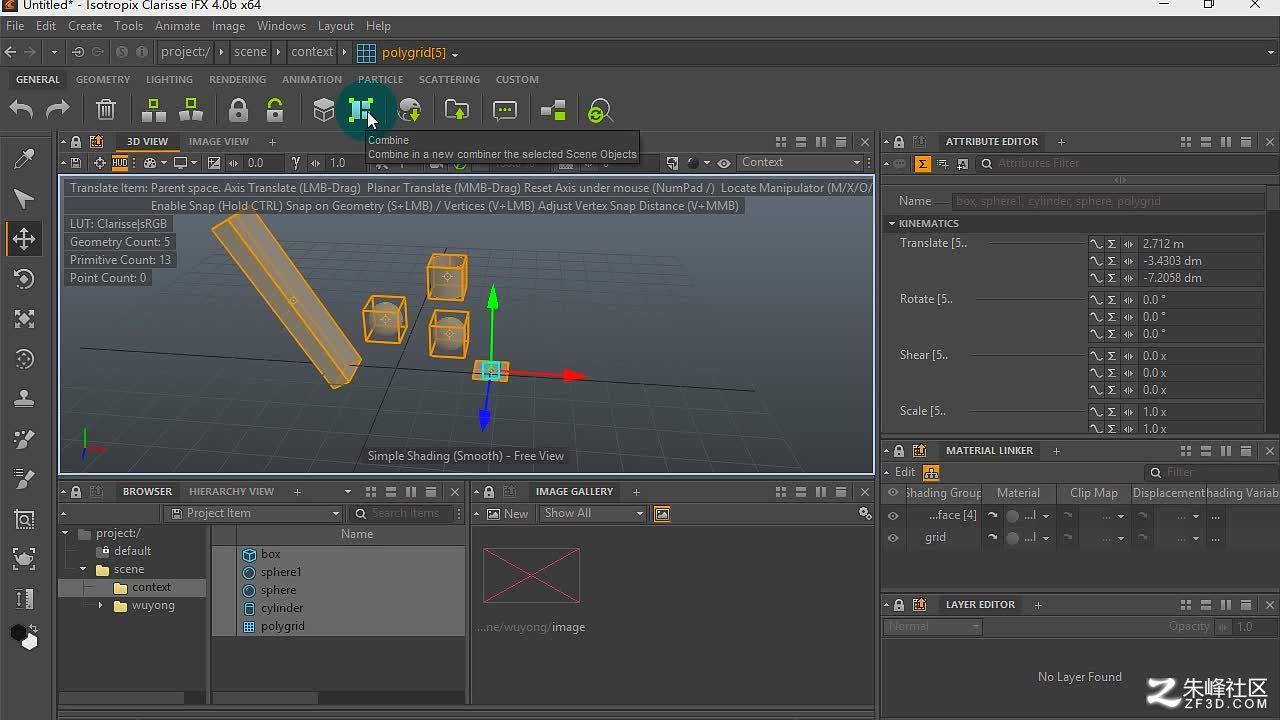Collapse the KINEMATICS section

click(x=892, y=223)
